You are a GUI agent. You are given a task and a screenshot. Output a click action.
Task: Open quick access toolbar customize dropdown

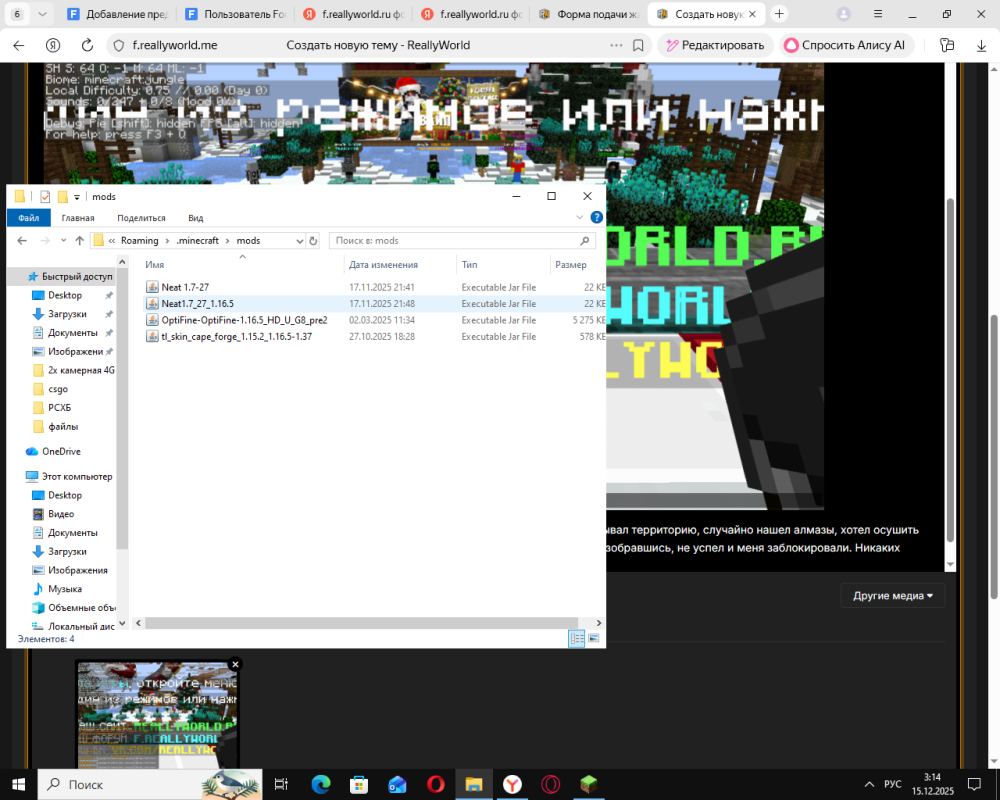[x=77, y=197]
